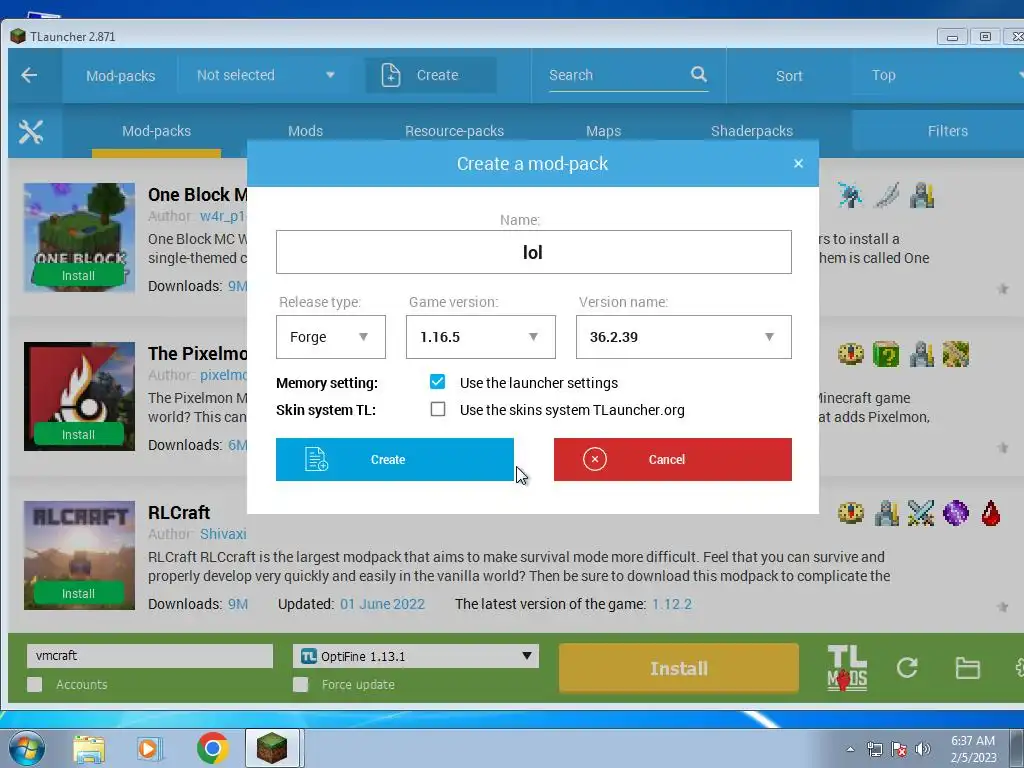This screenshot has width=1024, height=768.
Task: Switch to the Maps tab
Action: click(603, 131)
